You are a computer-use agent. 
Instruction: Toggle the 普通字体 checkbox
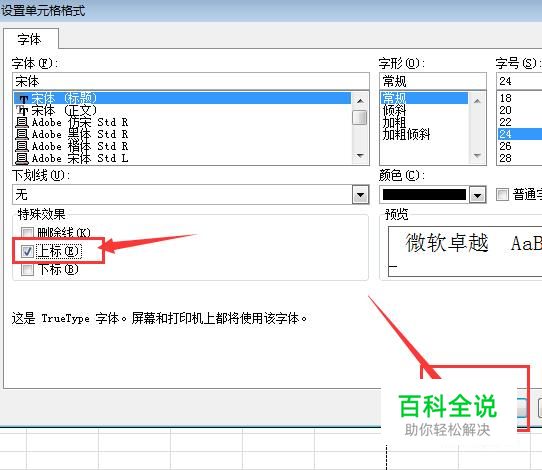click(x=502, y=194)
